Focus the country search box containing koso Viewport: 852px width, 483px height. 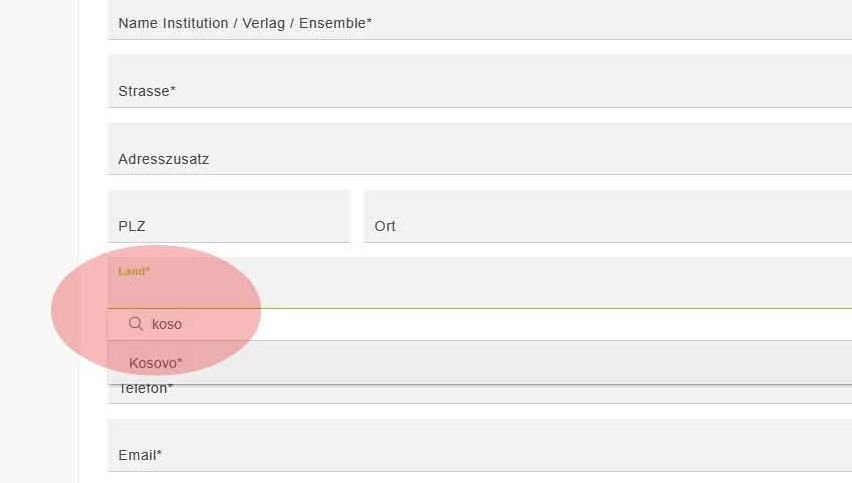tap(480, 324)
